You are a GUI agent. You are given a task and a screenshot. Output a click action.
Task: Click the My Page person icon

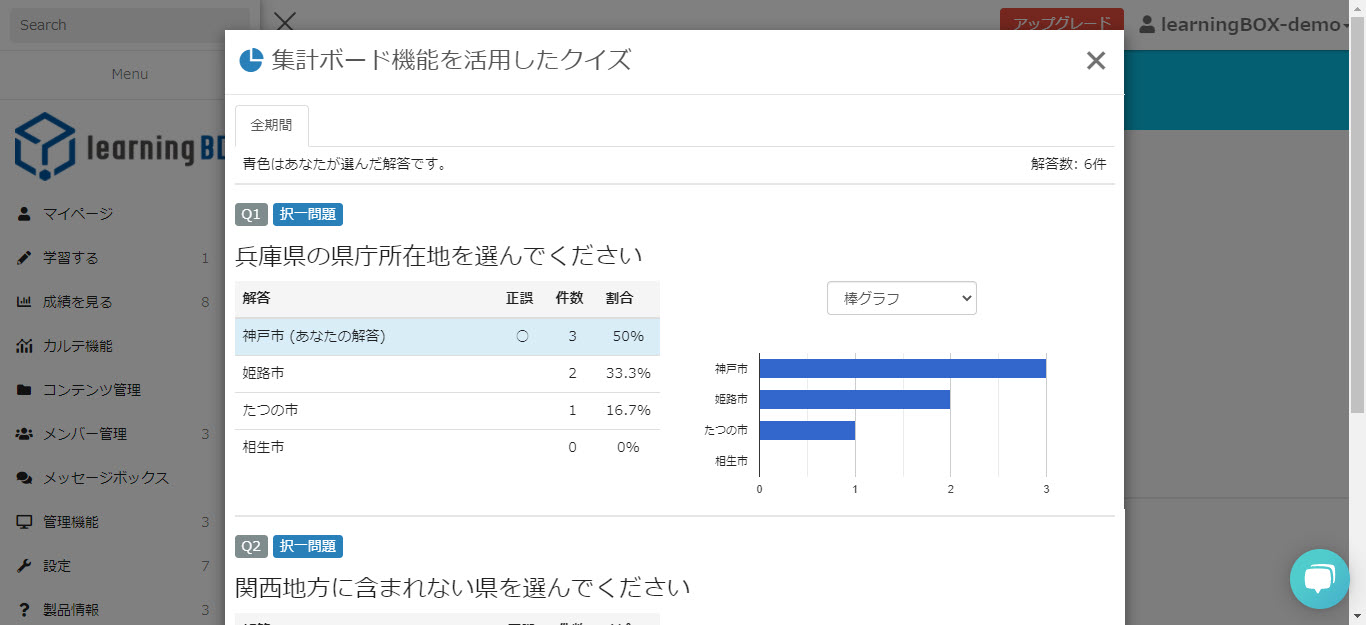pyautogui.click(x=24, y=214)
